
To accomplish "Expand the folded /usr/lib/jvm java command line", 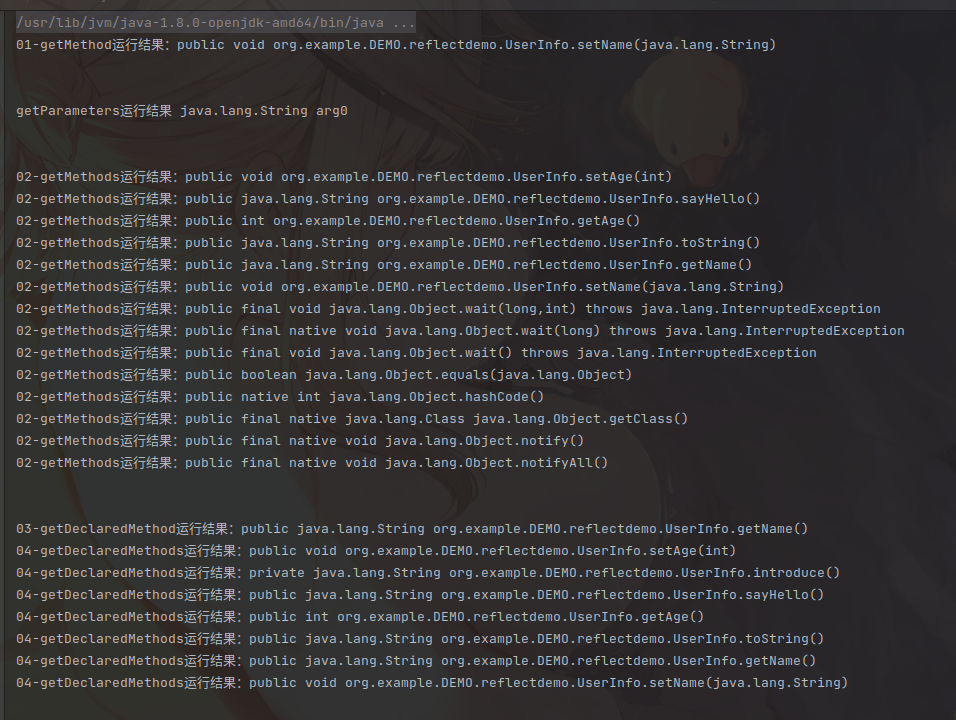I will coord(216,23).
